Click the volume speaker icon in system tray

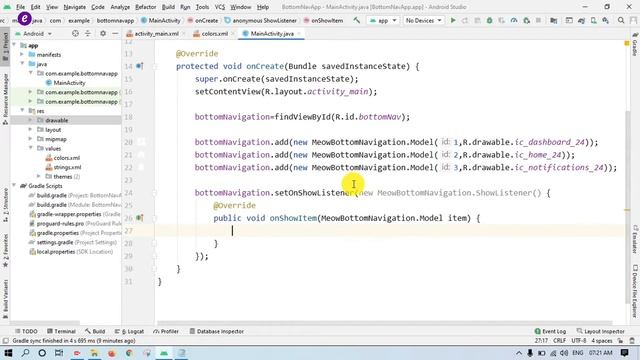[564, 353]
